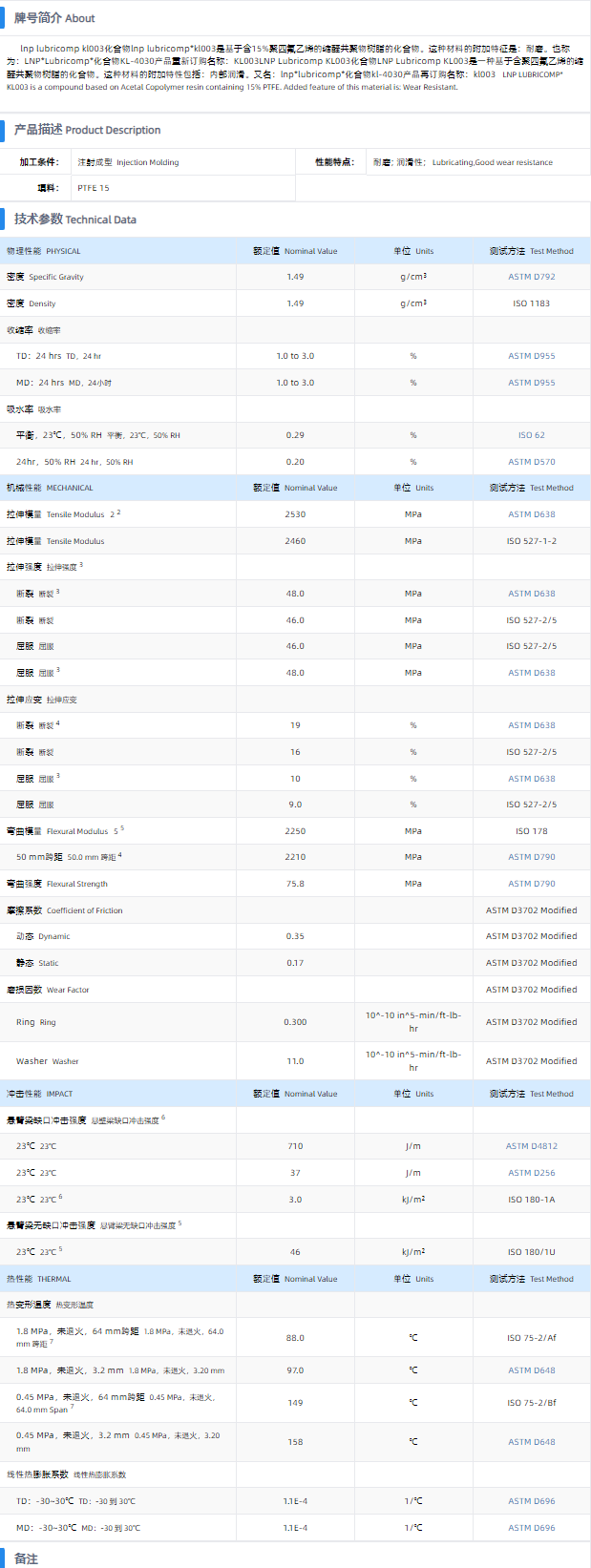
Task: Click ASTM D955 link in TD shrinkage row
Action: point(531,356)
